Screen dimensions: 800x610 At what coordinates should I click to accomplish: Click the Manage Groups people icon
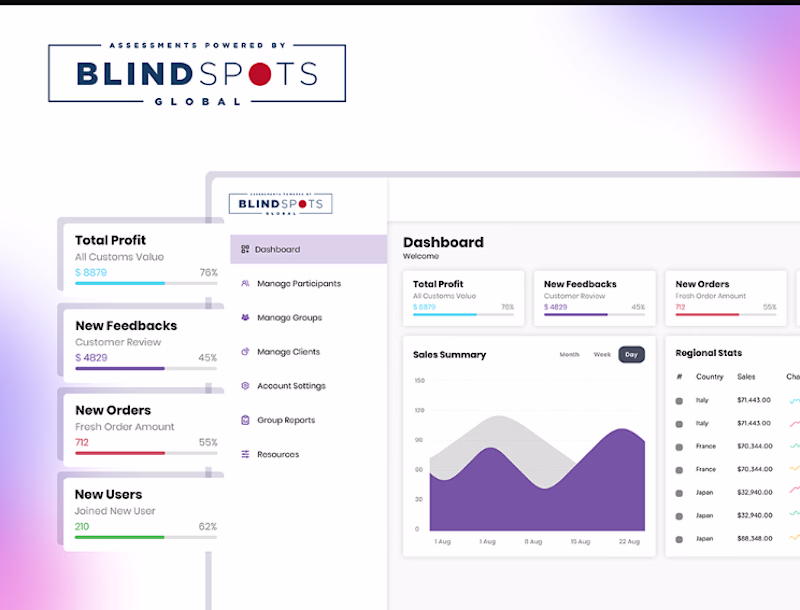[x=245, y=317]
